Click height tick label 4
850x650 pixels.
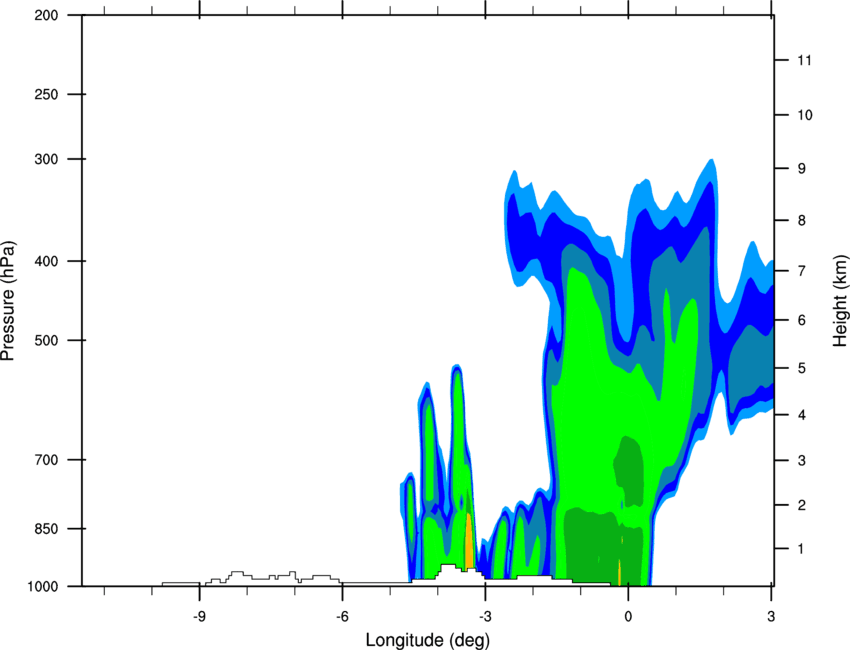[802, 415]
